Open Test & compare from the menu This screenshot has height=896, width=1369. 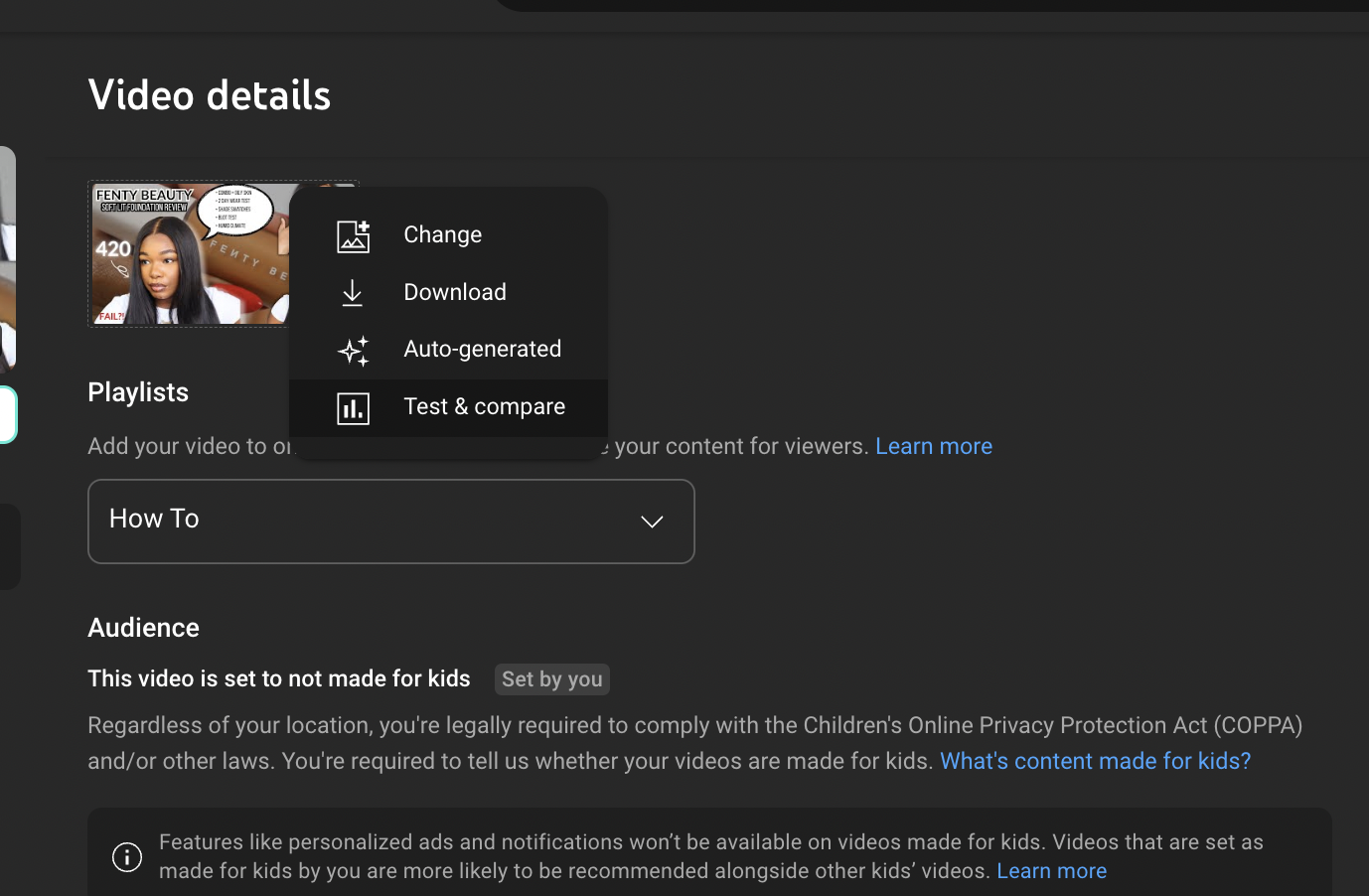pyautogui.click(x=484, y=407)
